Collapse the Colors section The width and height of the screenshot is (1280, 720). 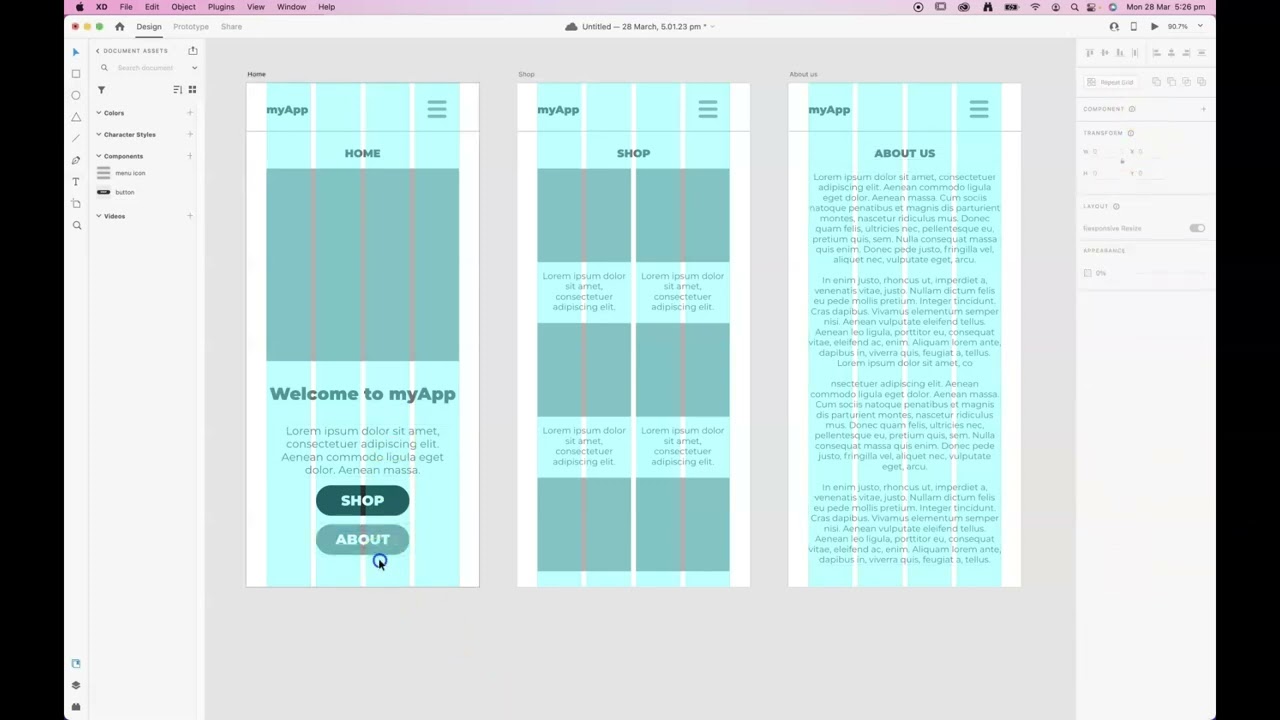(x=98, y=113)
